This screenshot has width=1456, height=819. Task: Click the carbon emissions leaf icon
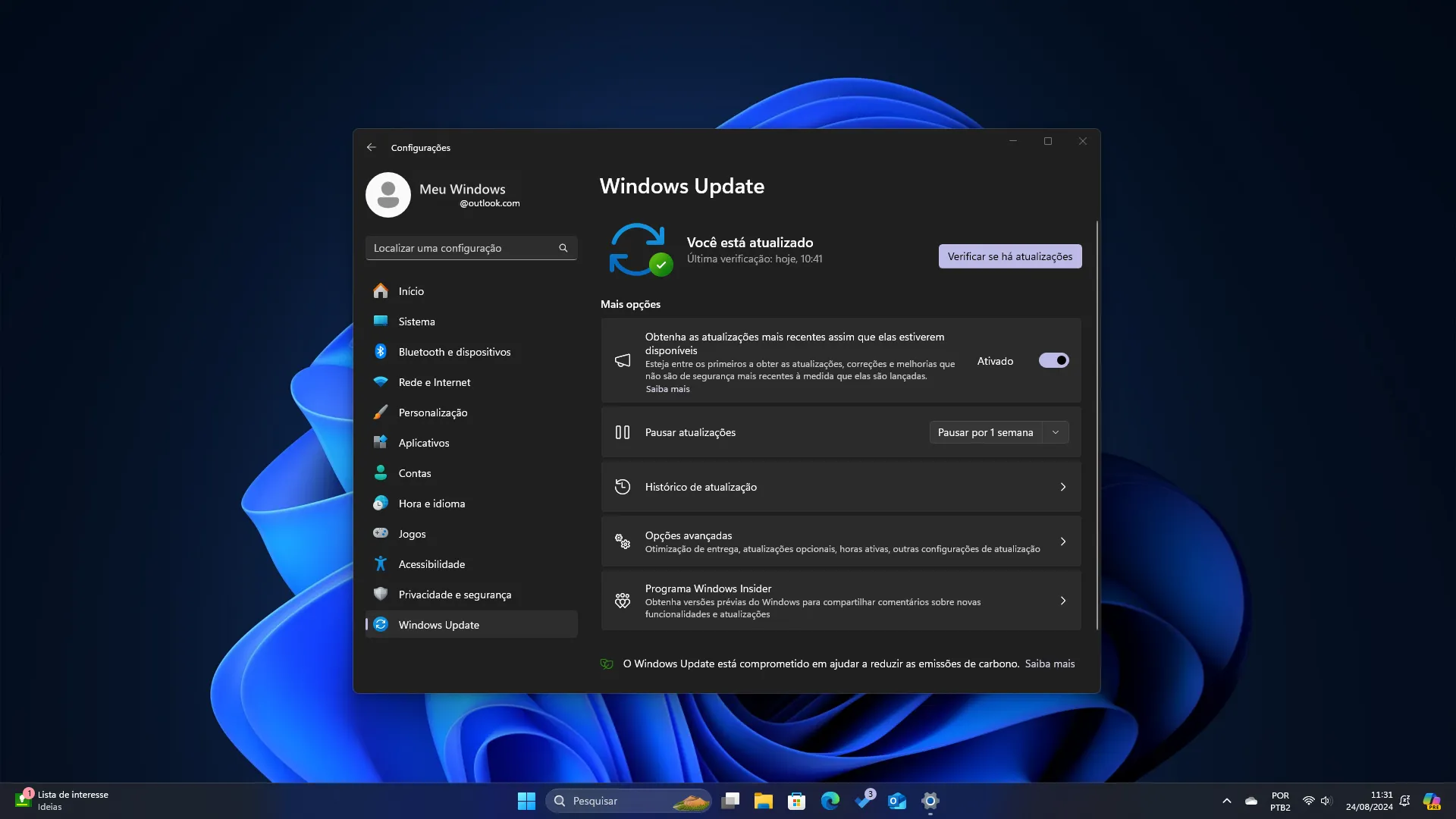(x=608, y=663)
